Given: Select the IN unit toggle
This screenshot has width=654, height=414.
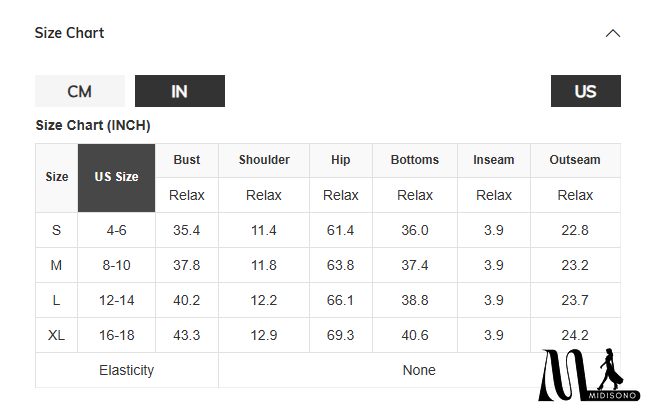Looking at the screenshot, I should coord(180,91).
